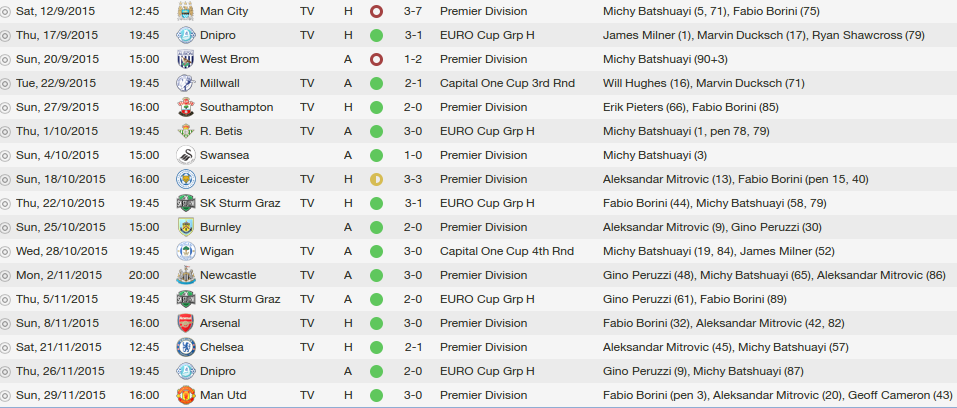Viewport: 957px width, 408px height.
Task: Open the 3-7 Man City match result
Action: (x=413, y=11)
